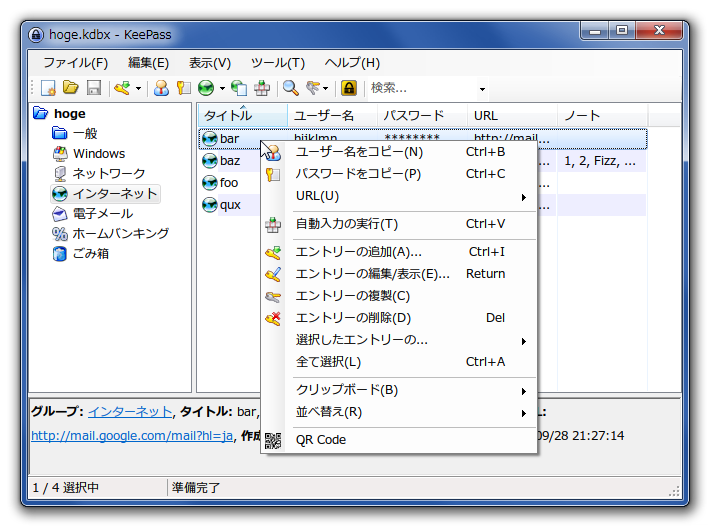Choose エントリーの追加(A)... menu item

point(399,252)
